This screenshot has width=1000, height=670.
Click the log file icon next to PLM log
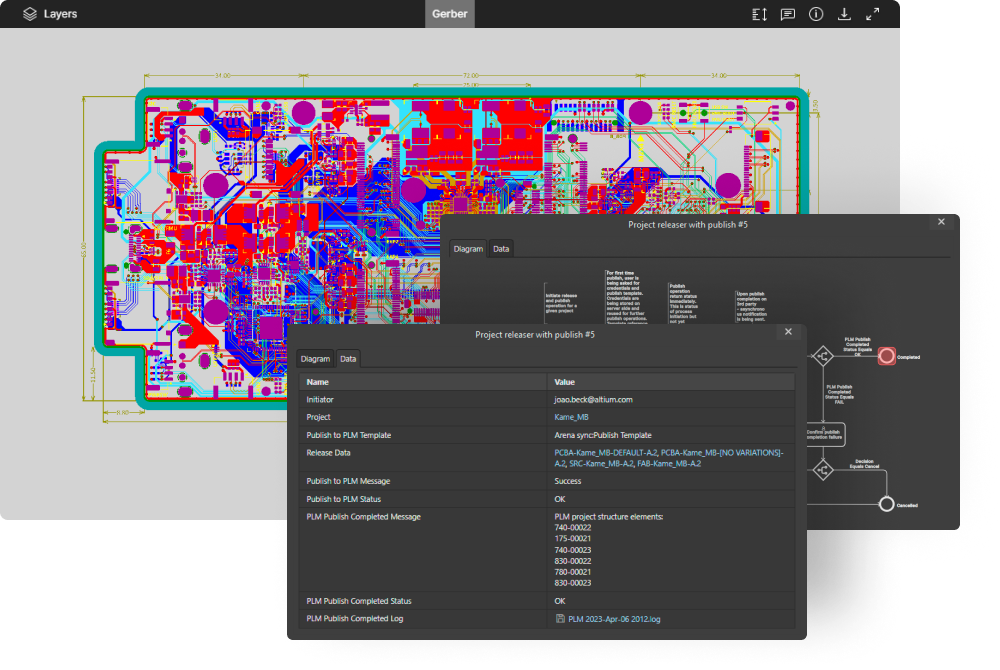point(559,619)
